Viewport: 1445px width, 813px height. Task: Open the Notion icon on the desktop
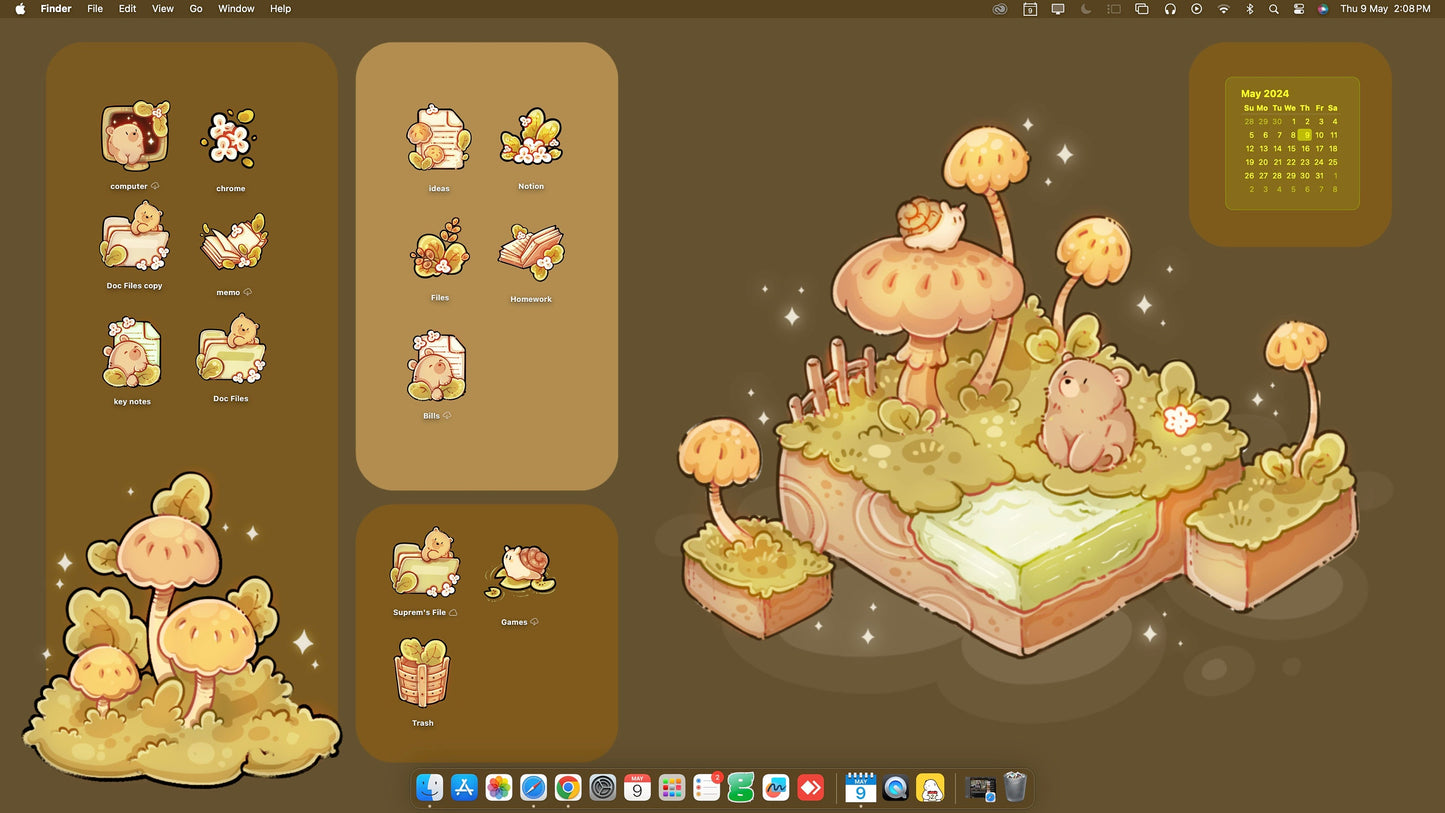(x=531, y=137)
